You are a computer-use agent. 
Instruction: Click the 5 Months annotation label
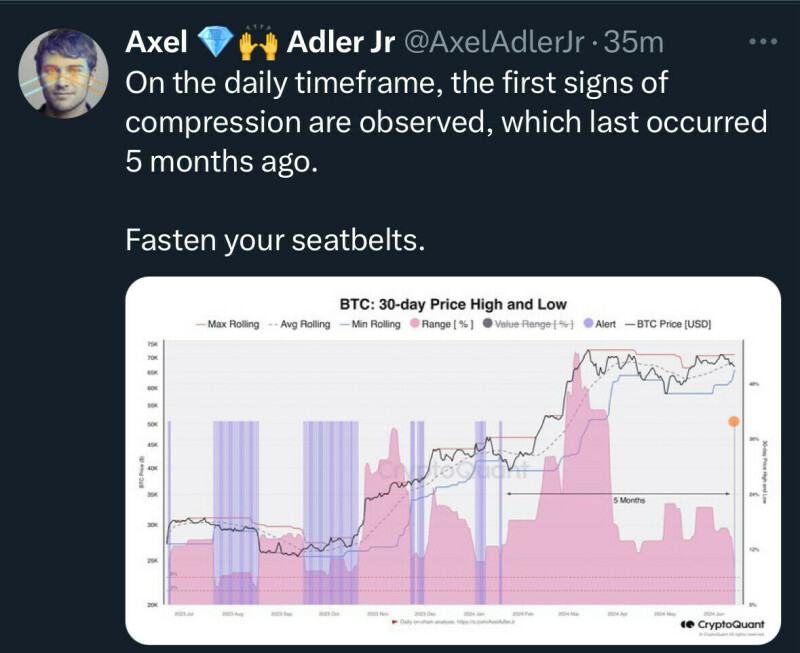point(629,499)
